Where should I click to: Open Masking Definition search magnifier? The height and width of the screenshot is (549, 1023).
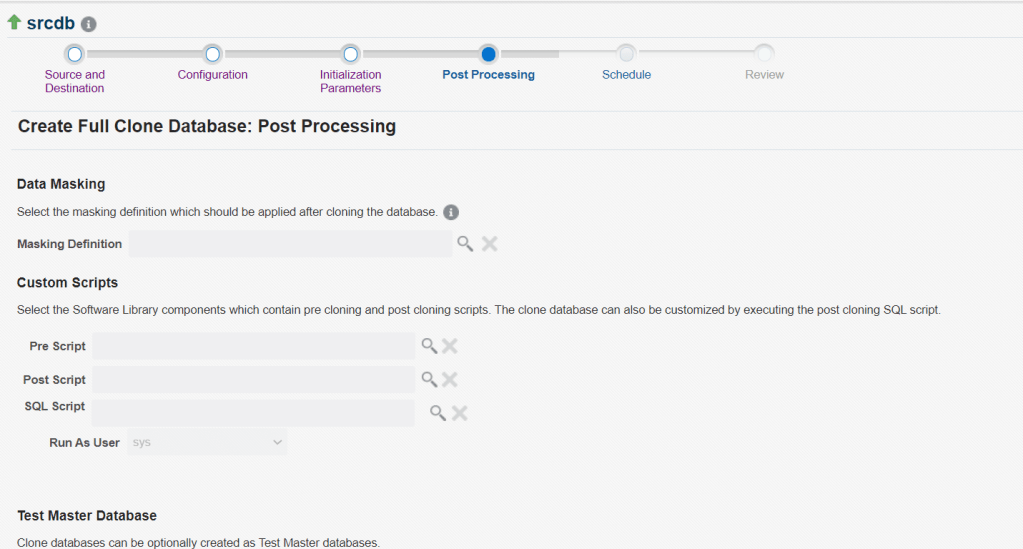pyautogui.click(x=465, y=243)
